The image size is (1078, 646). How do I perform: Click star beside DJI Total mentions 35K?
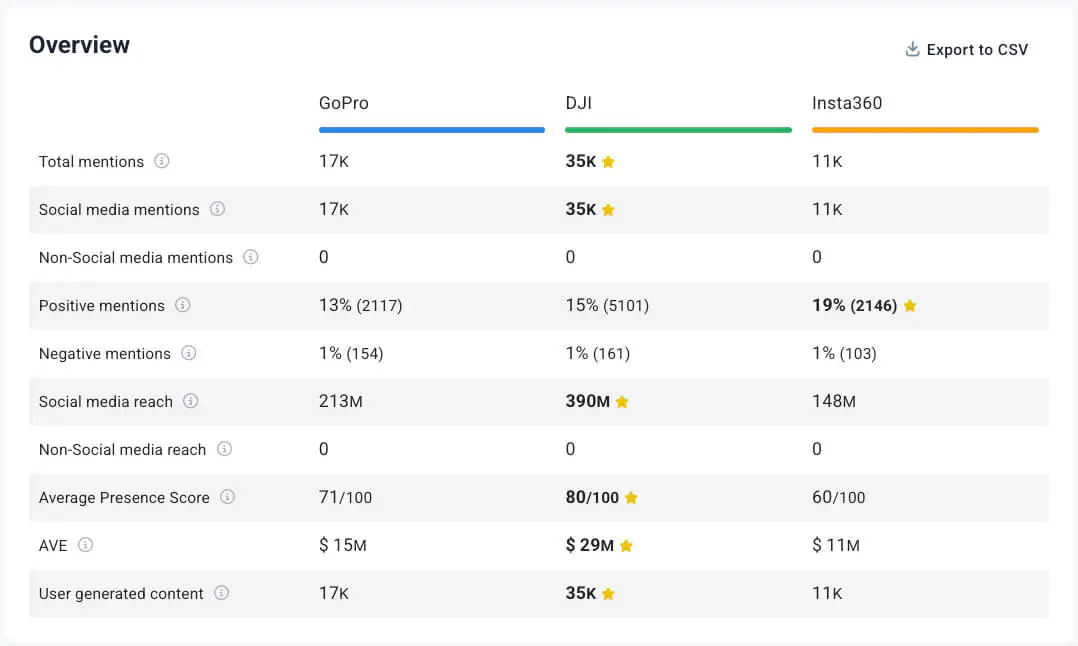tap(608, 162)
